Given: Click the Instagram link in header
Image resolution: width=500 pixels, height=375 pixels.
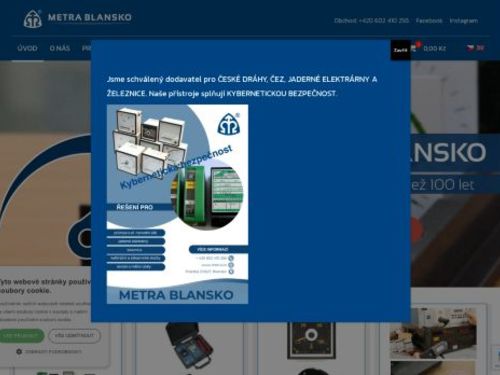Looking at the screenshot, I should 464,21.
